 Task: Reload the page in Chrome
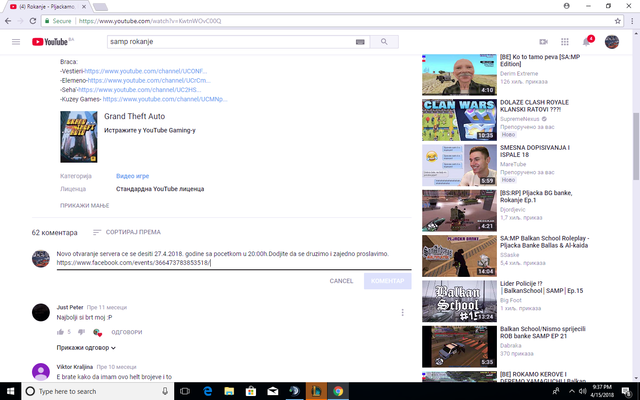click(x=33, y=21)
